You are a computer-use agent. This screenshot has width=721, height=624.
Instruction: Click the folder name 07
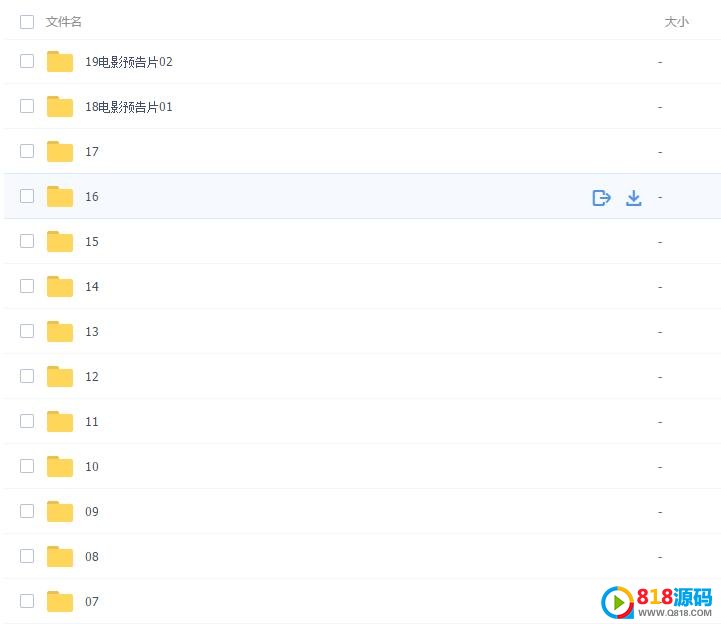(92, 602)
